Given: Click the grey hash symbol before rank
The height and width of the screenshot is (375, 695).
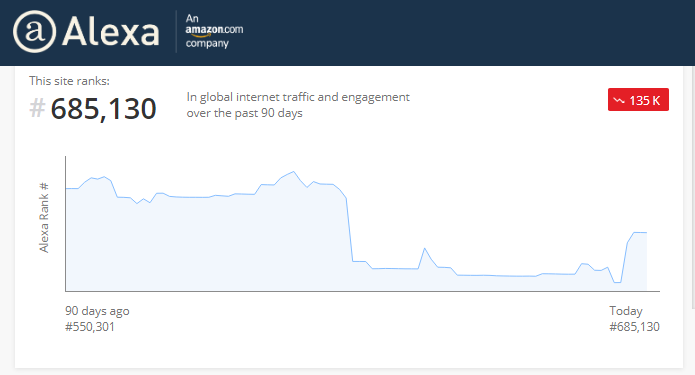Looking at the screenshot, I should pyautogui.click(x=37, y=108).
